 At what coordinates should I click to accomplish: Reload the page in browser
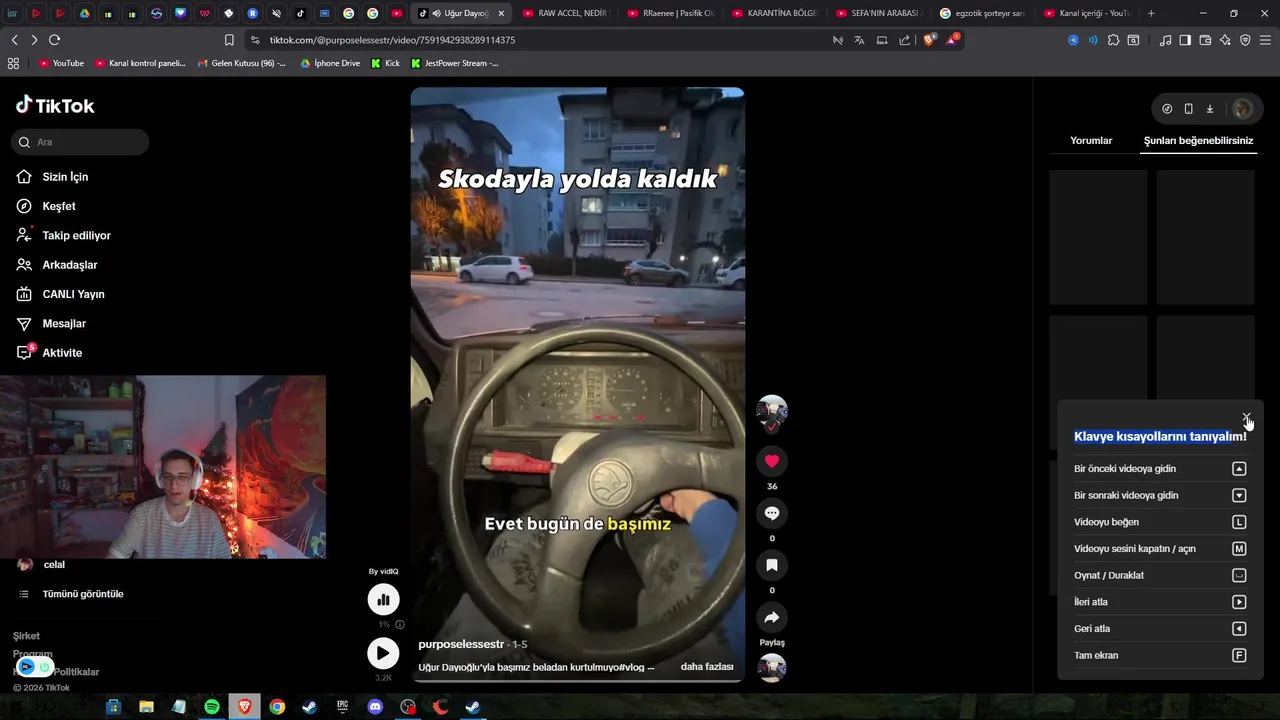[54, 40]
